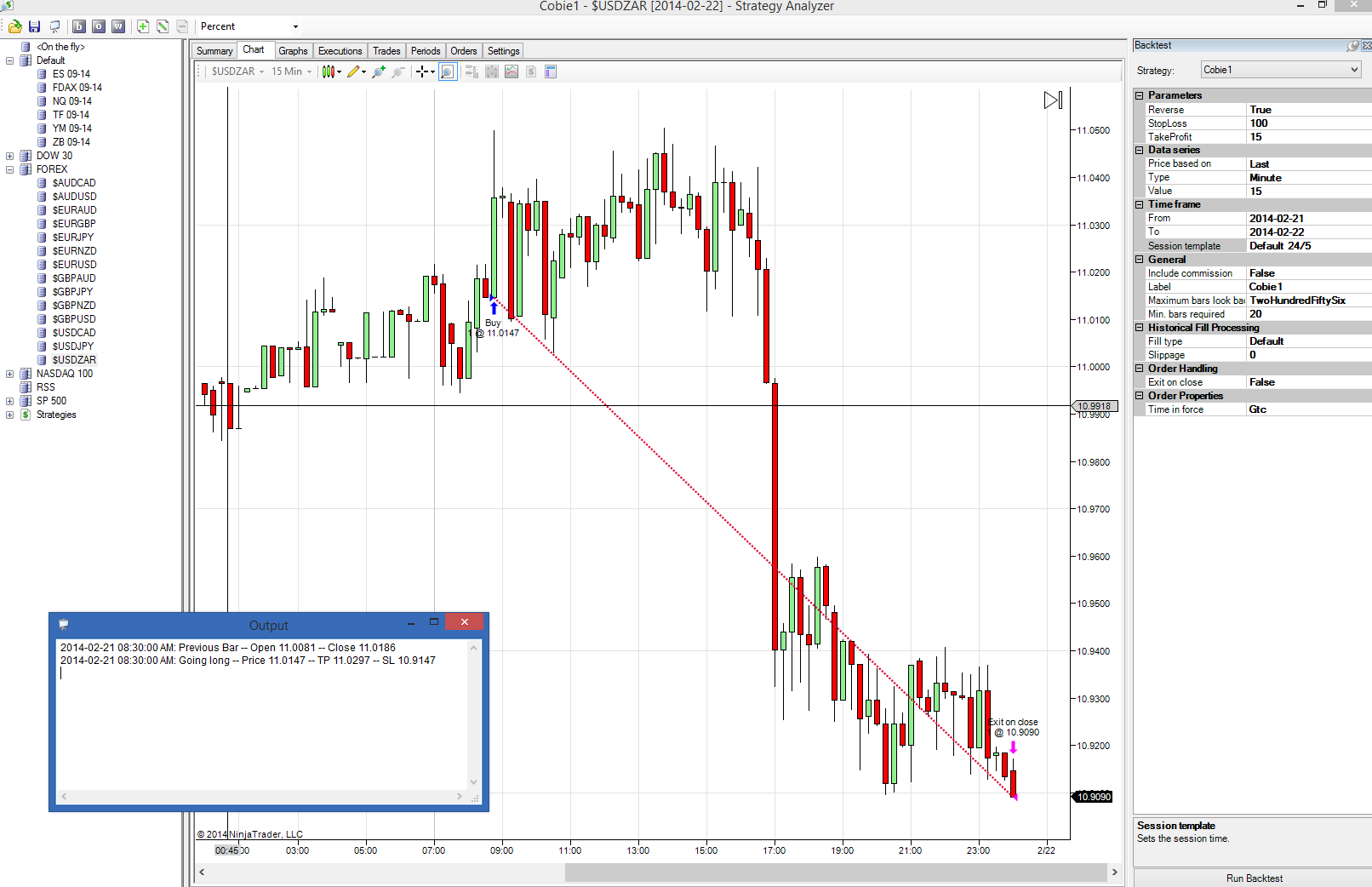The image size is (1372, 887).
Task: Collapse the Historical Fill Processing section
Action: (x=1140, y=328)
